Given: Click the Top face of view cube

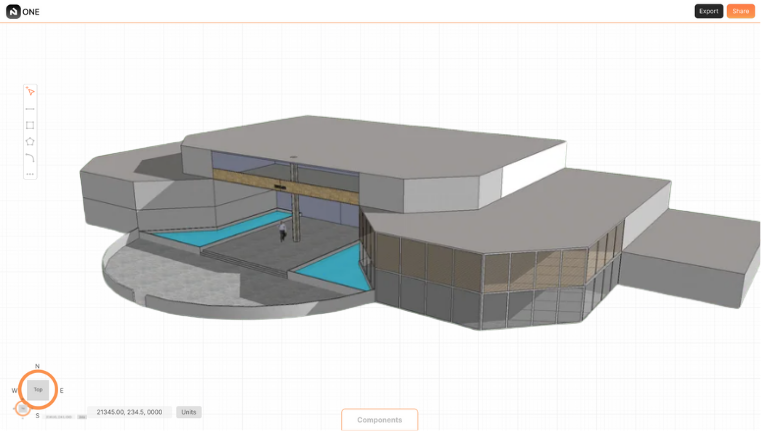Looking at the screenshot, I should pyautogui.click(x=38, y=390).
